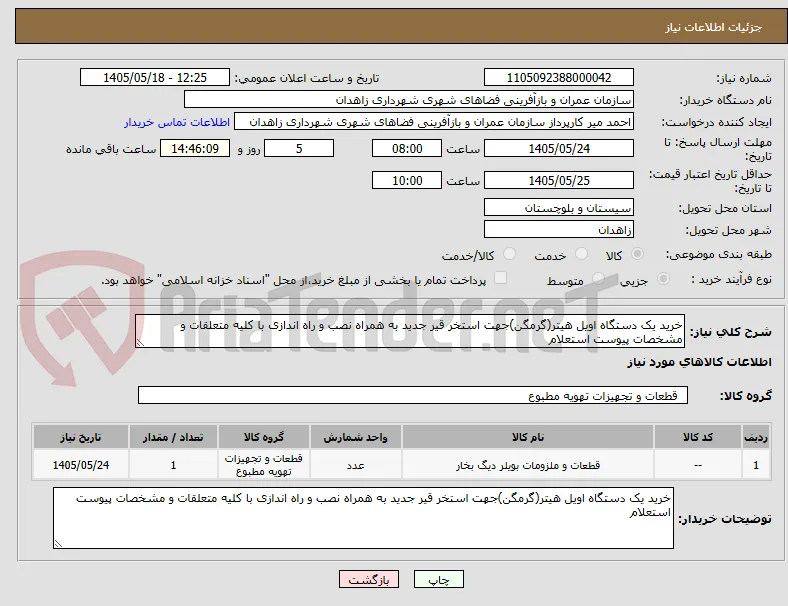The image size is (788, 606).
Task: Click the طبقه بندی موضوعی label
Action: coord(718,254)
